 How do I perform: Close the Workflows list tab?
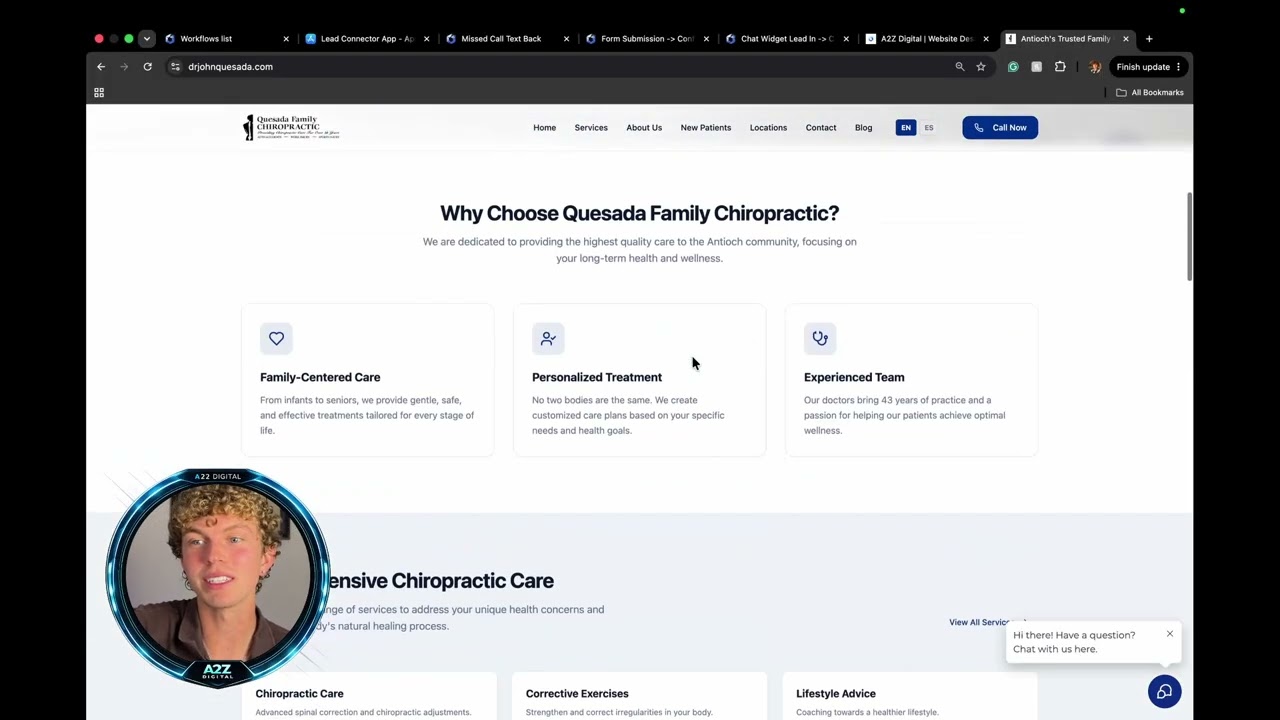(286, 39)
